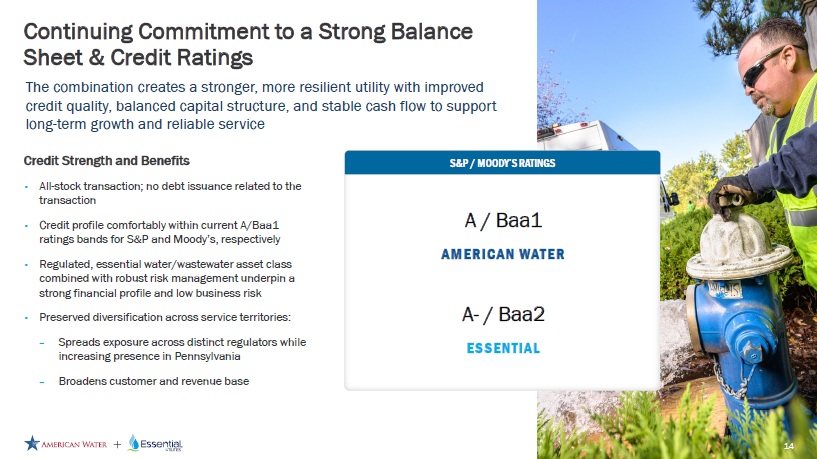Click the American Water star logo icon
The width and height of the screenshot is (817, 459).
33,443
